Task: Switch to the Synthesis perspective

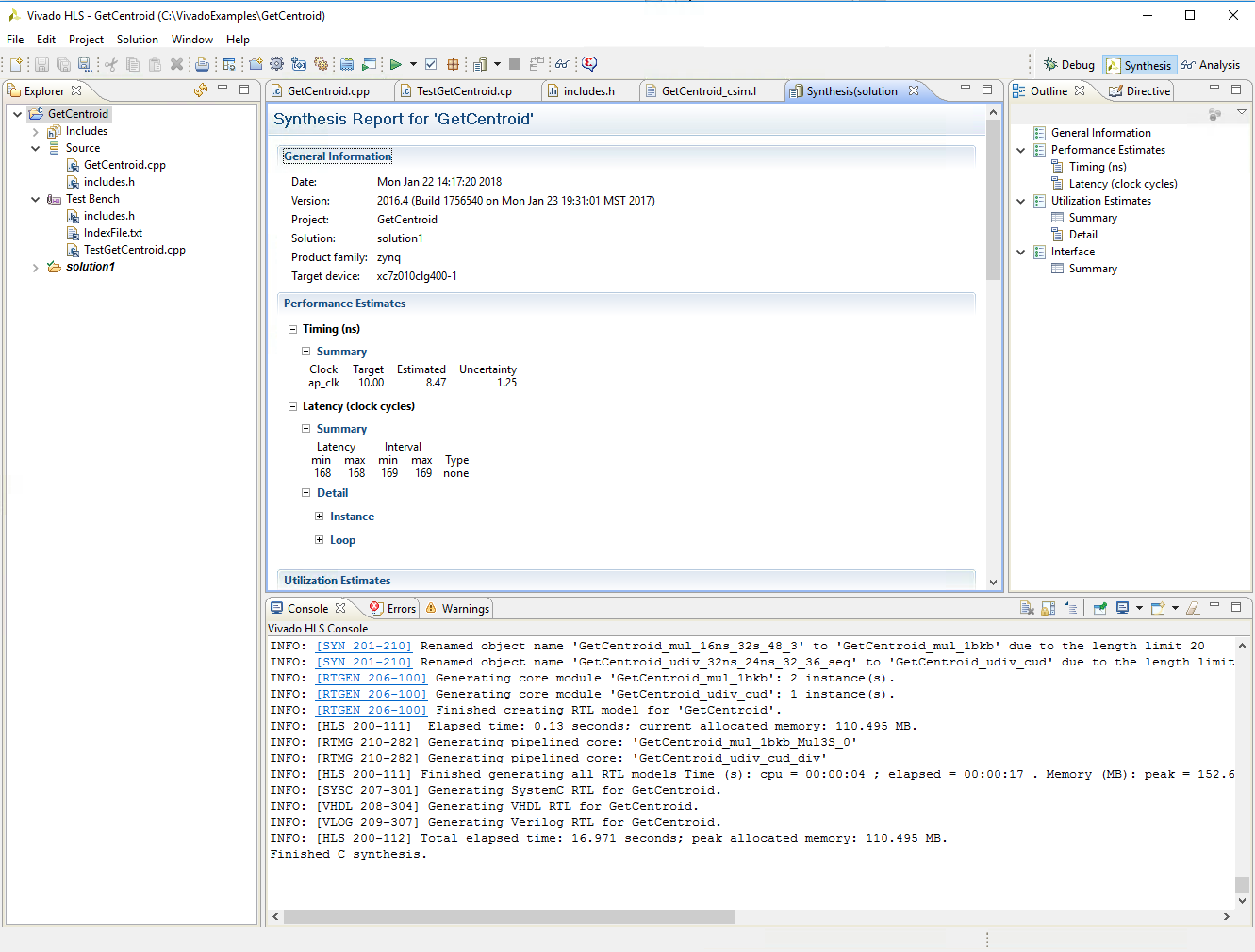Action: pos(1139,65)
